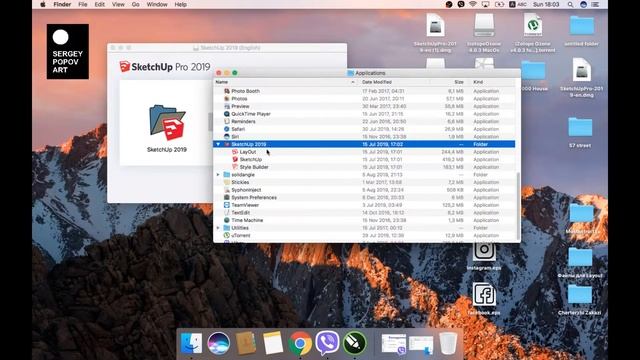Select TeamViewer in Applications list
This screenshot has width=640, height=360.
point(364,205)
